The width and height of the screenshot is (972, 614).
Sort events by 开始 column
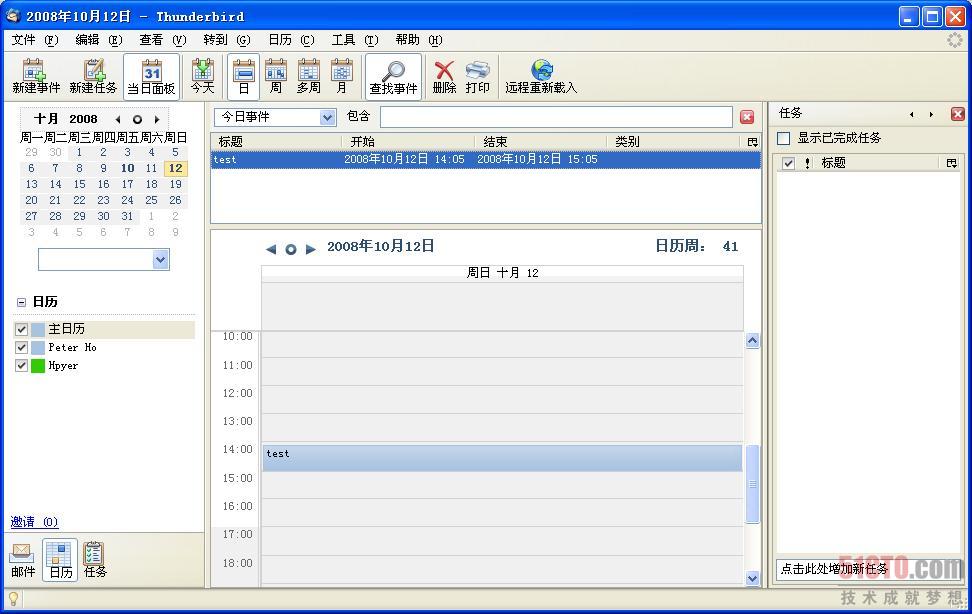click(x=409, y=142)
